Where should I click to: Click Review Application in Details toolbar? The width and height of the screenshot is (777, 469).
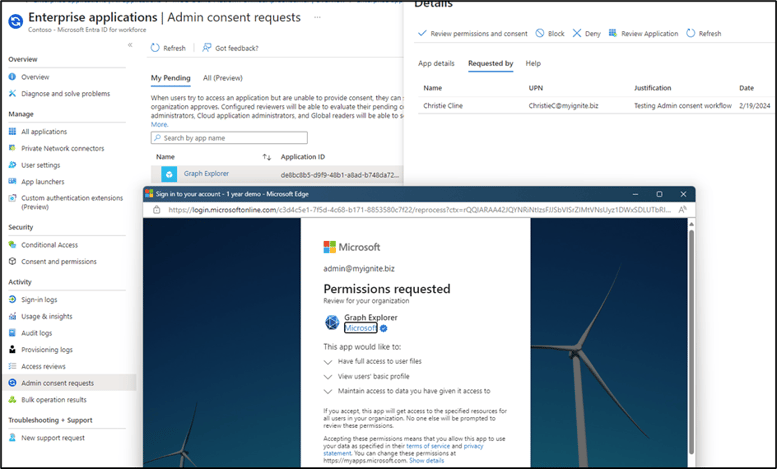click(643, 34)
